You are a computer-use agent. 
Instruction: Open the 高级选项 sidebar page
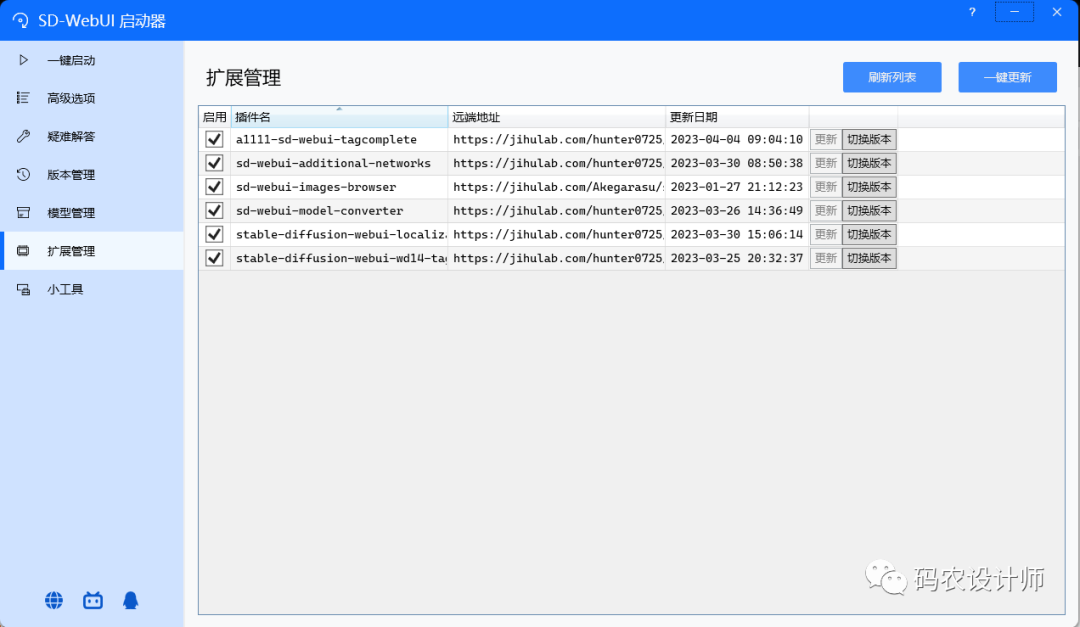pos(71,98)
